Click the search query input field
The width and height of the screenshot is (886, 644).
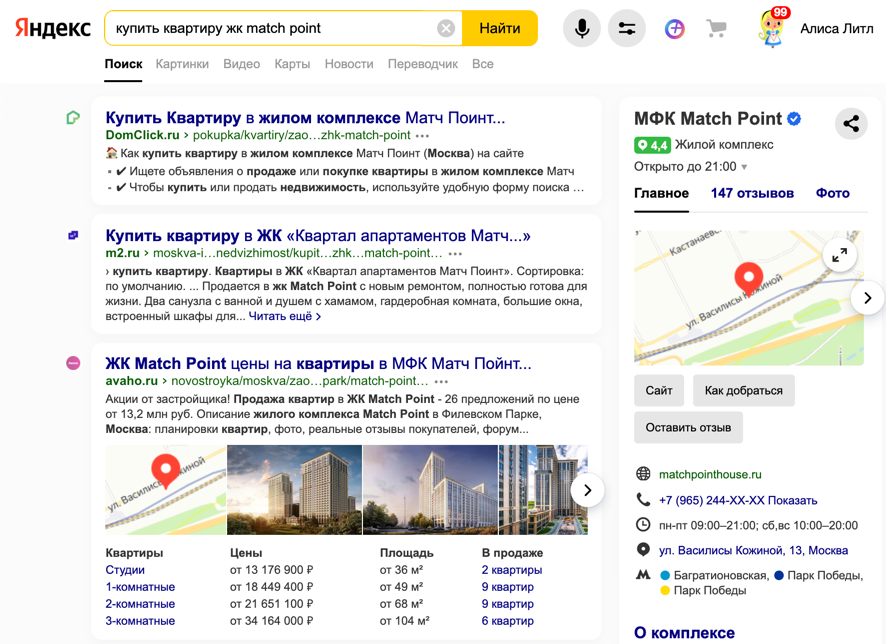(270, 29)
